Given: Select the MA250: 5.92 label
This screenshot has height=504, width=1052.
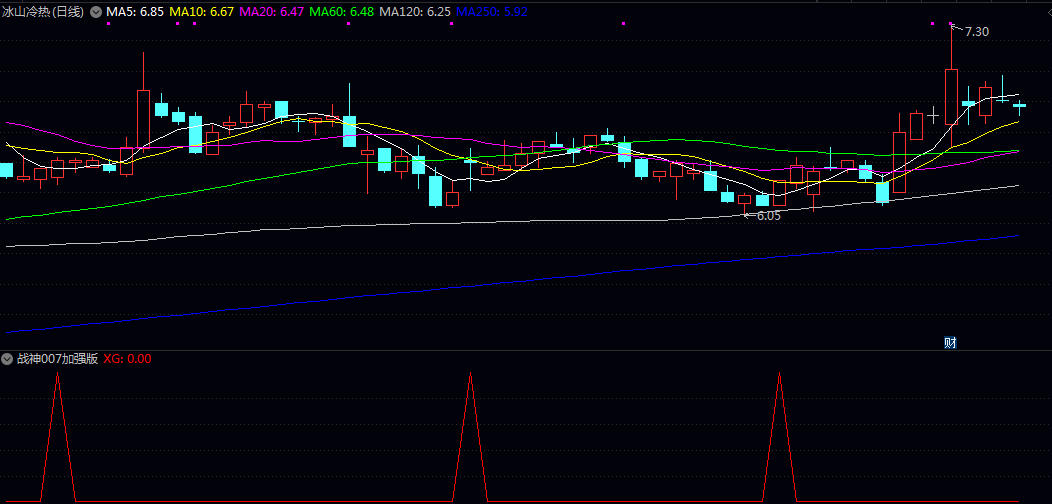Looking at the screenshot, I should [x=491, y=12].
